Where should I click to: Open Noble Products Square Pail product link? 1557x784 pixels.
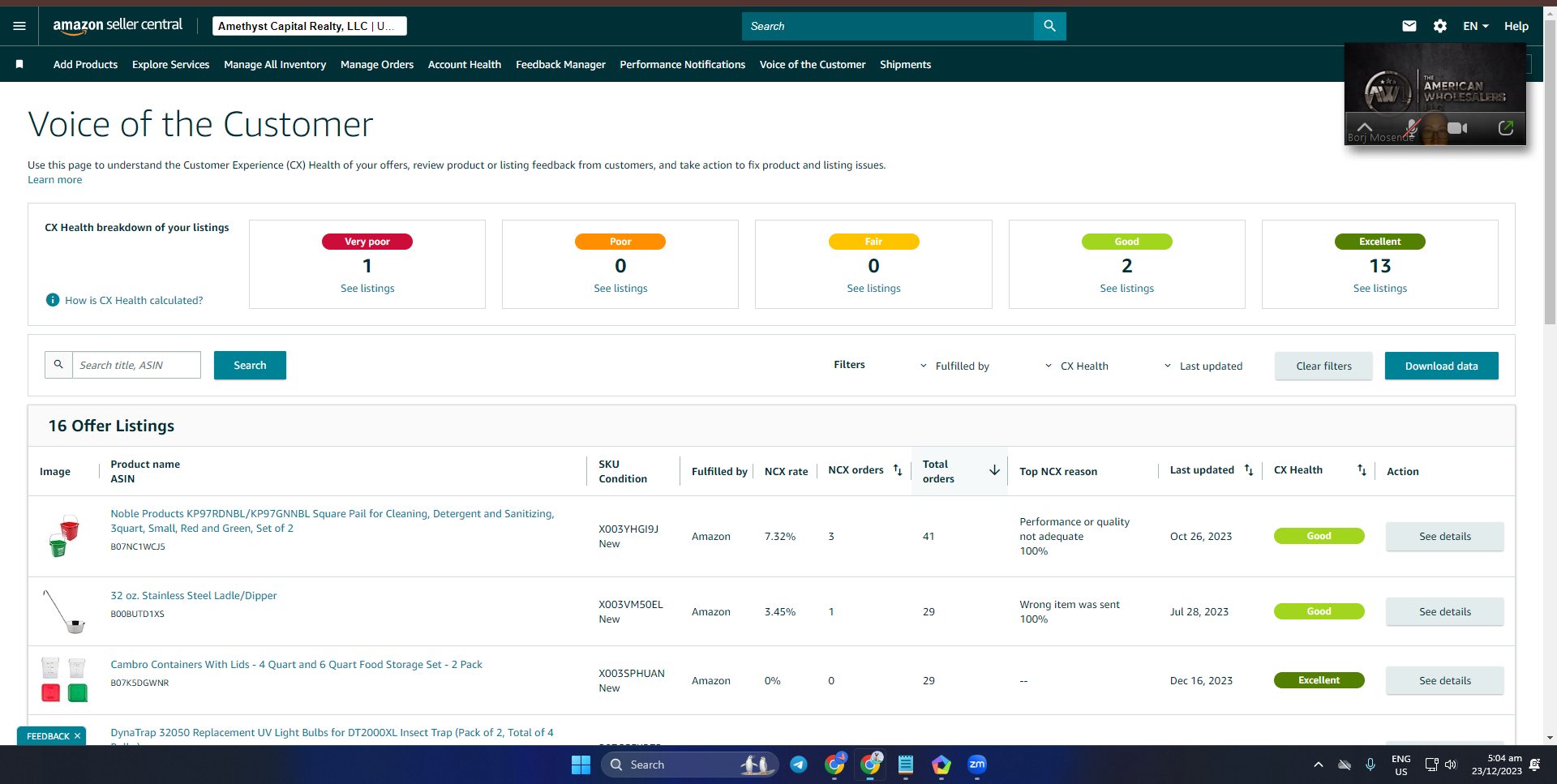point(332,521)
